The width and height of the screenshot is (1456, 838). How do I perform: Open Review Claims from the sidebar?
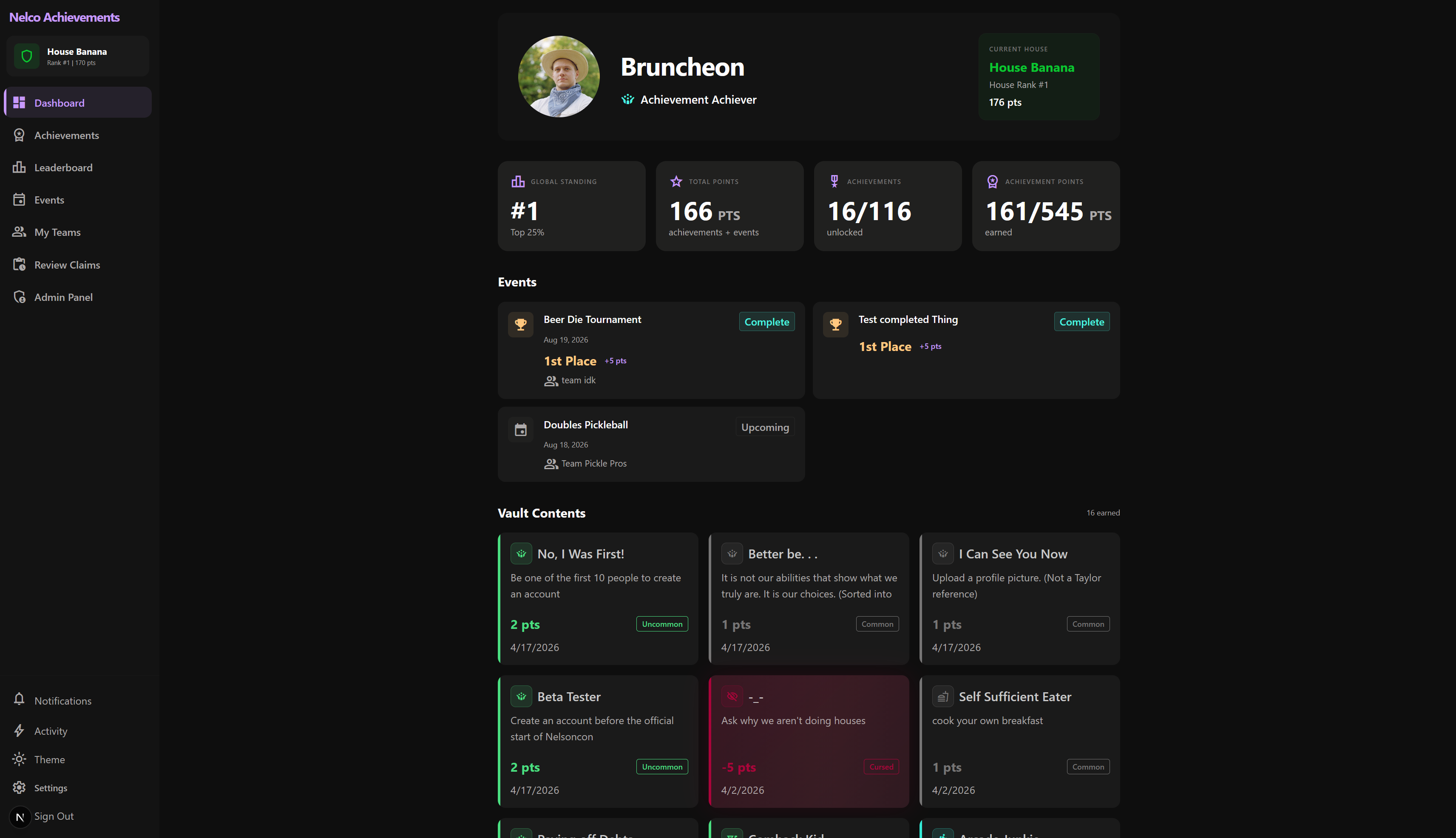point(67,265)
